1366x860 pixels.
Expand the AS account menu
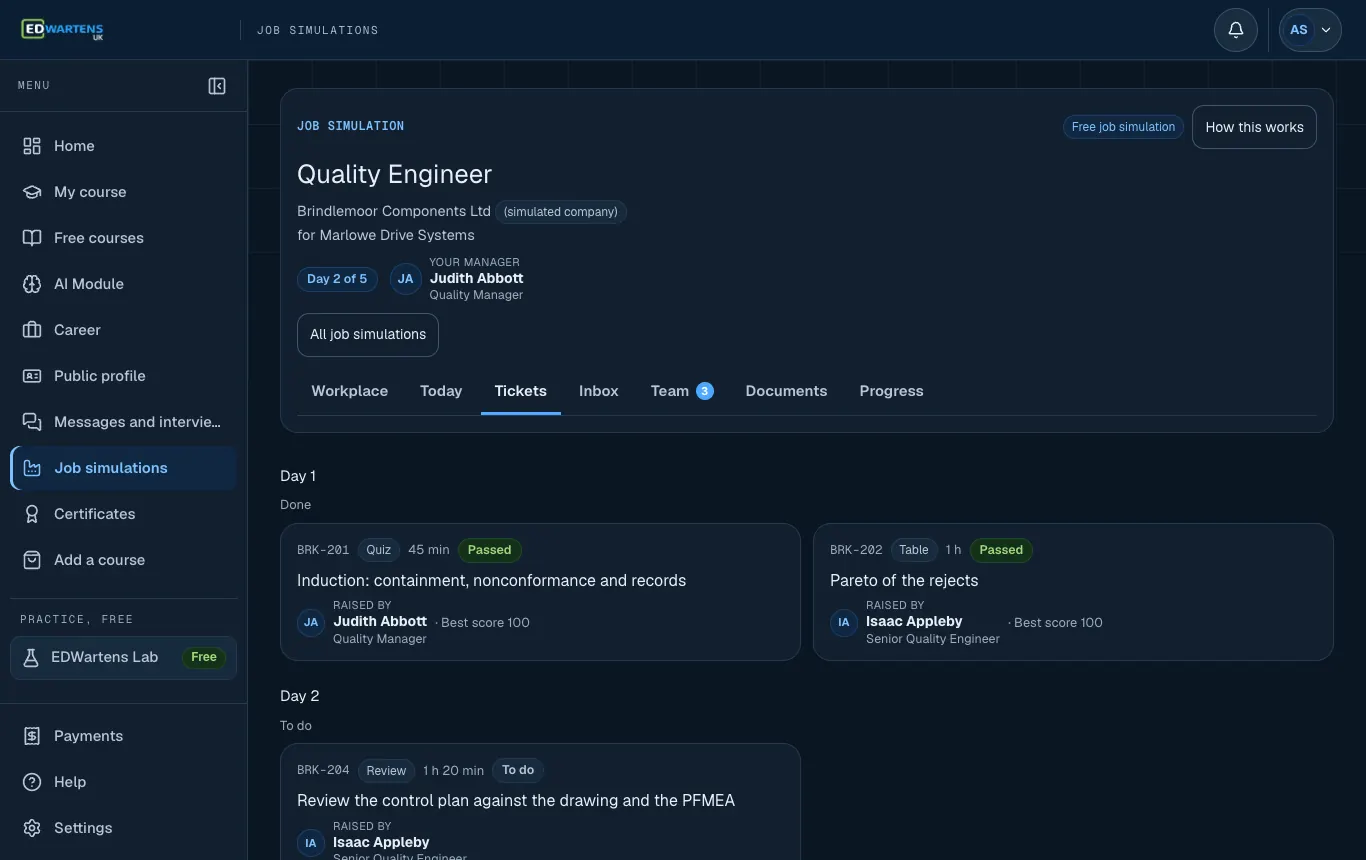[1310, 30]
